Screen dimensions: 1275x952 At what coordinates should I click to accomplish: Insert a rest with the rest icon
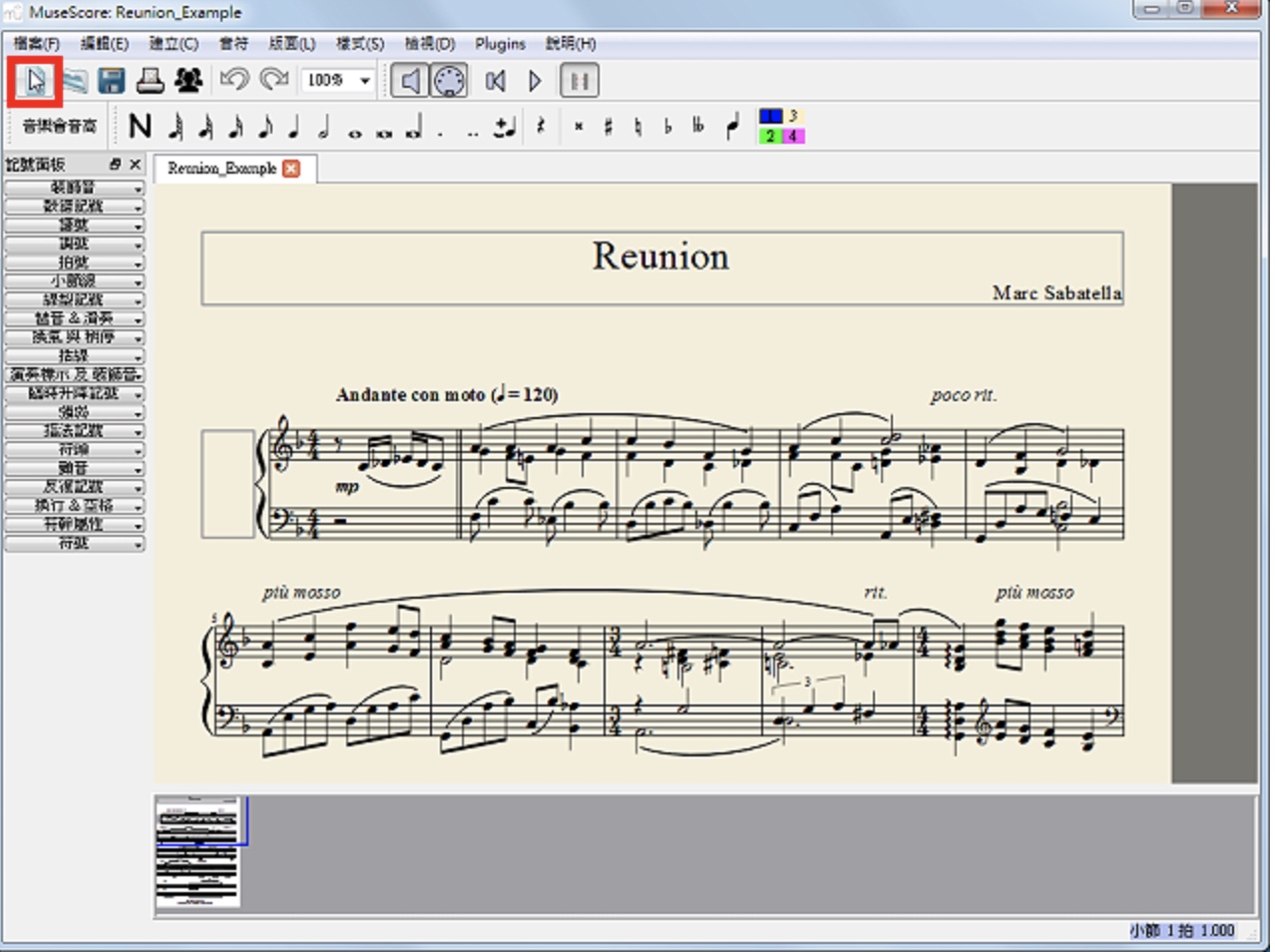click(541, 127)
